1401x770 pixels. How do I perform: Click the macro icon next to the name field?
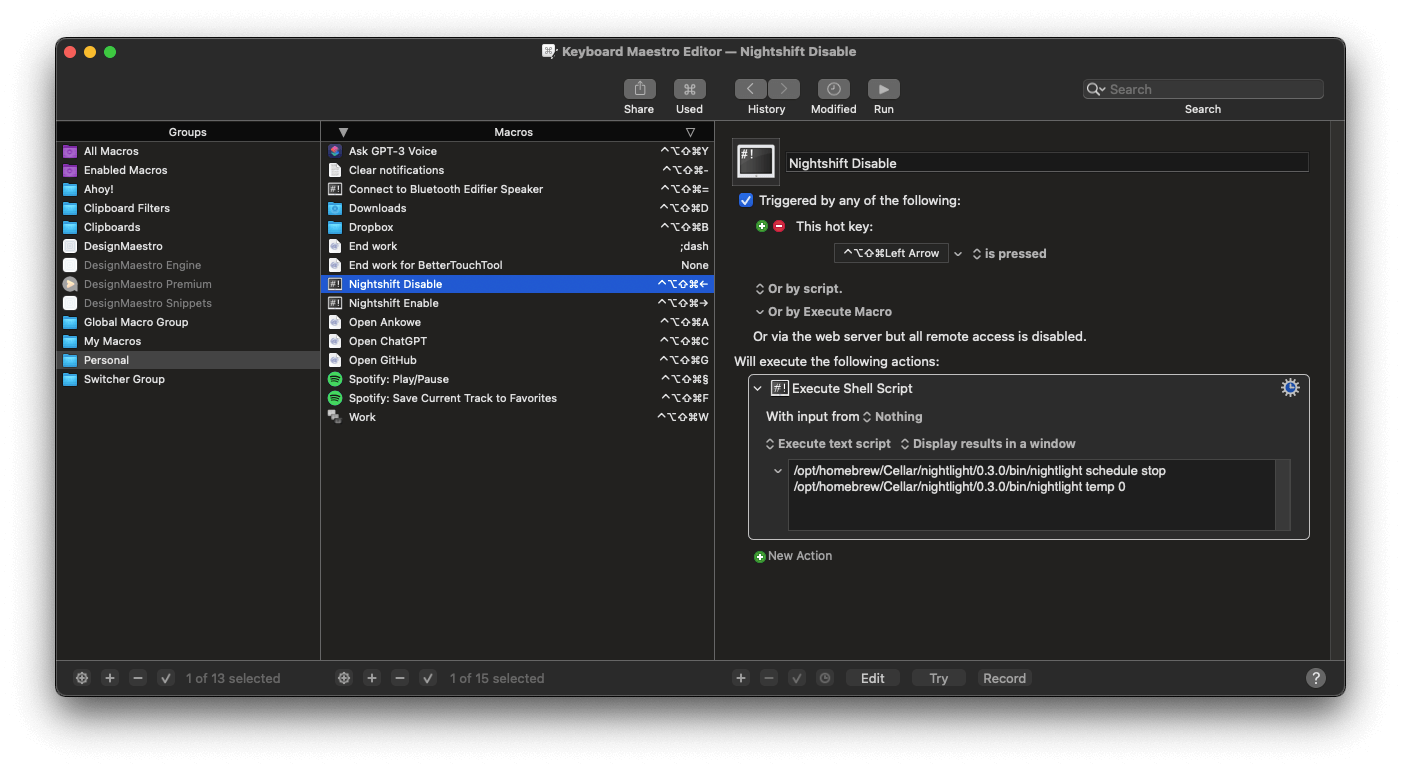coord(756,162)
